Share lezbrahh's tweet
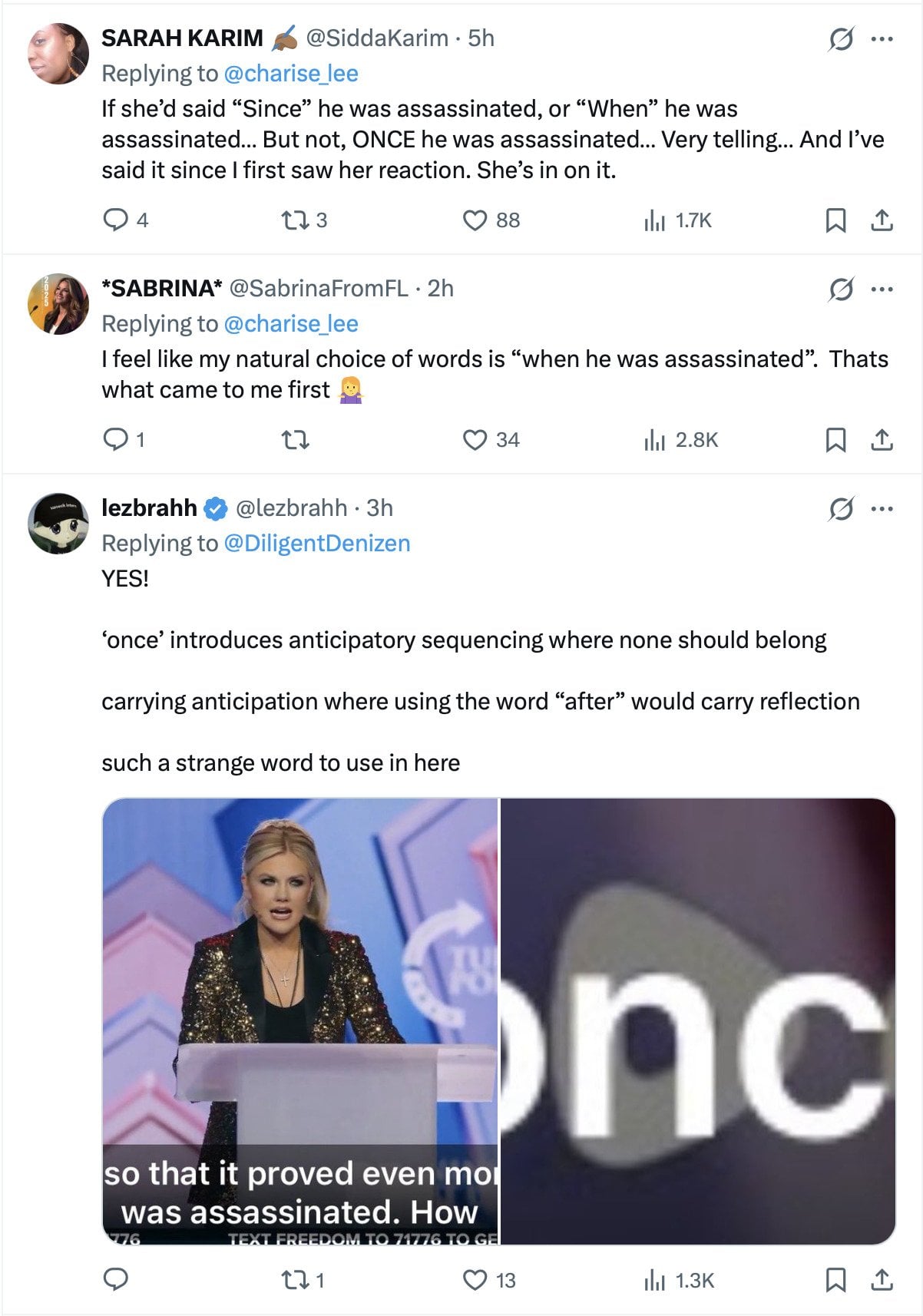923x1316 pixels. click(x=882, y=1280)
